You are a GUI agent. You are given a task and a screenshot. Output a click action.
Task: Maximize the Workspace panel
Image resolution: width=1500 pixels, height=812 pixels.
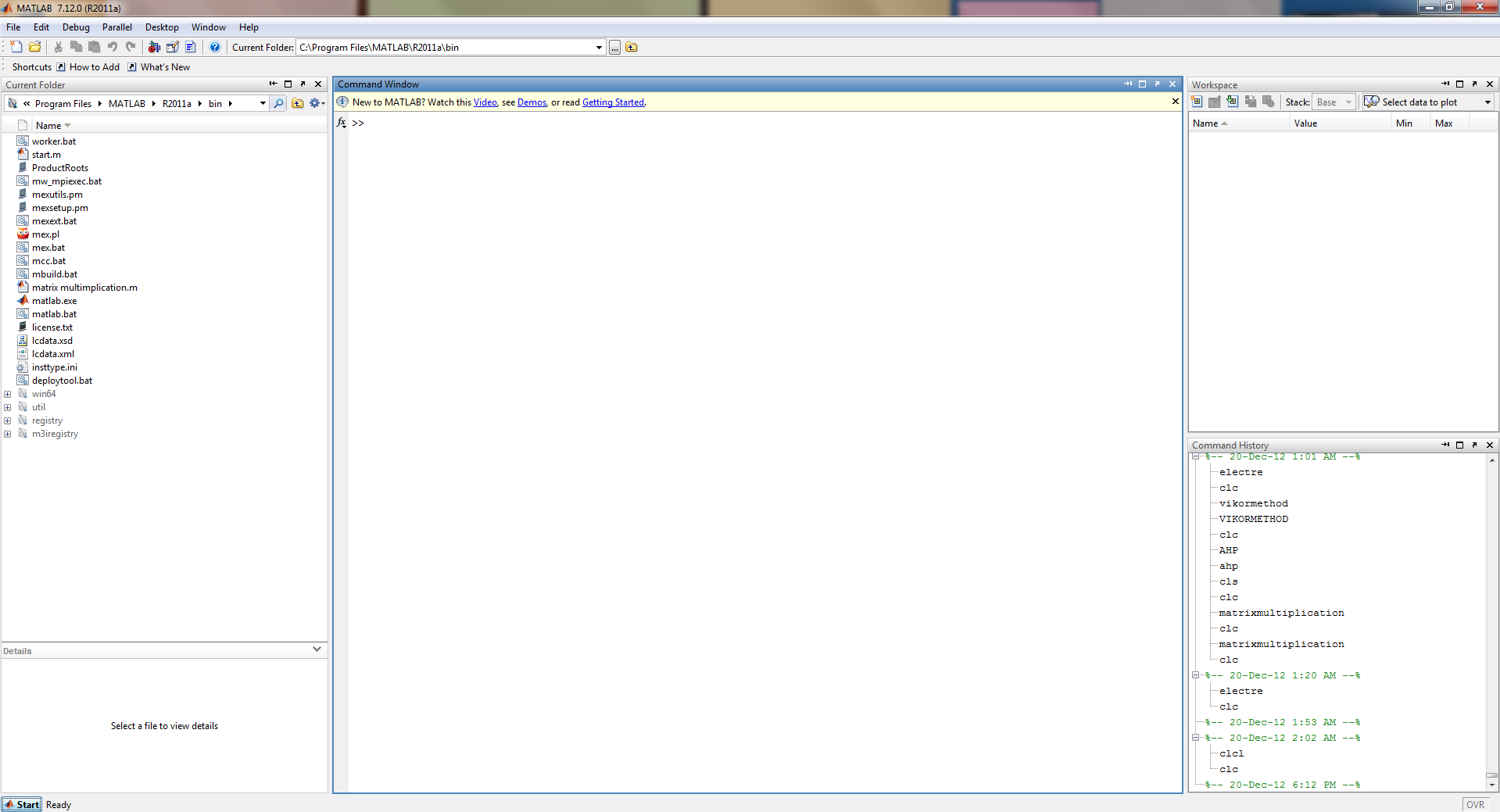1459,84
